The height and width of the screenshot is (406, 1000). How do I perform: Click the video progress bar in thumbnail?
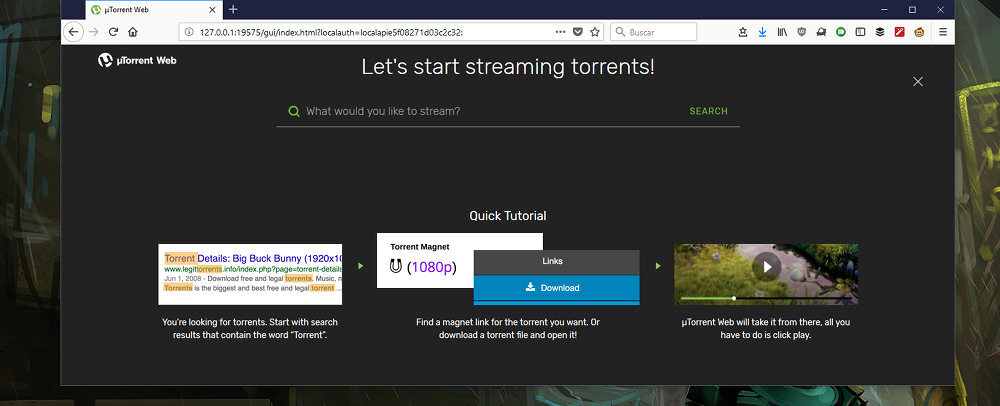click(766, 298)
